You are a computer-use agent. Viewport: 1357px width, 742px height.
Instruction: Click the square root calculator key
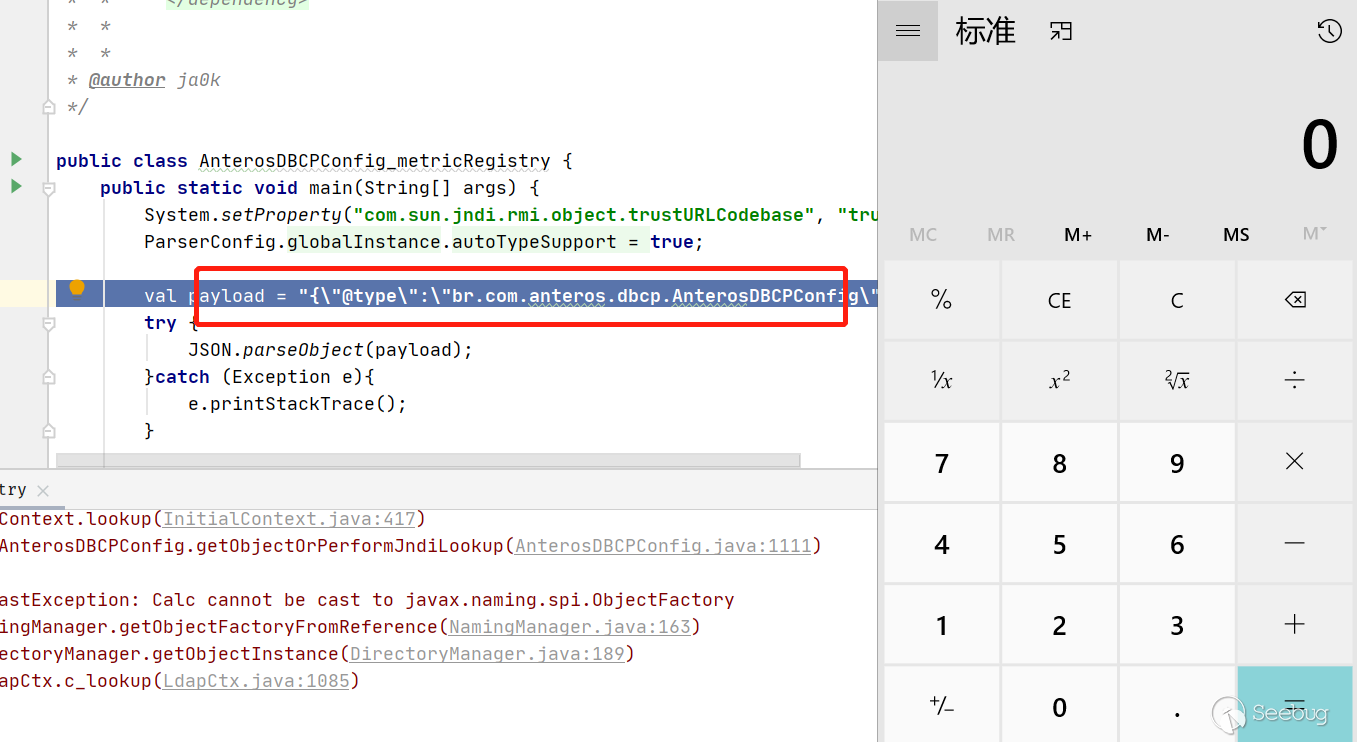pyautogui.click(x=1177, y=380)
